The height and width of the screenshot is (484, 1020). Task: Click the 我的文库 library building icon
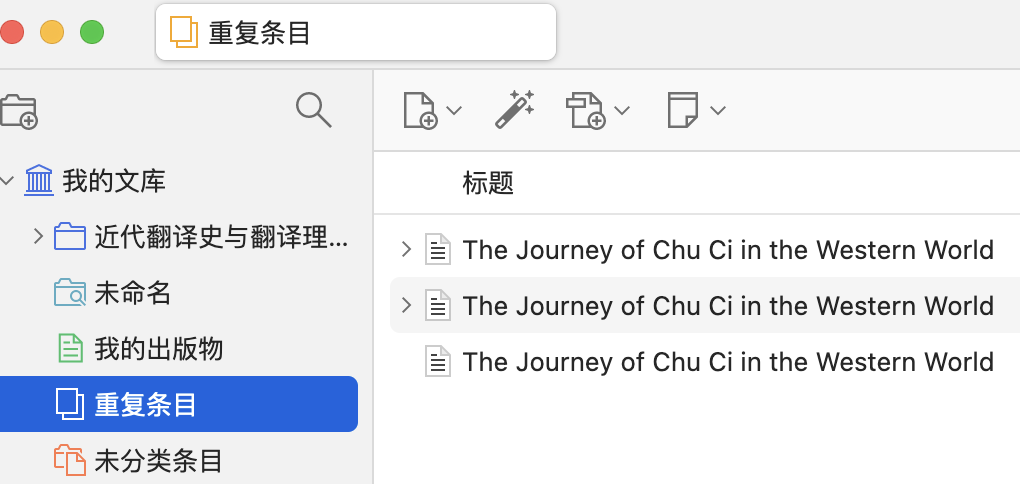click(x=40, y=181)
